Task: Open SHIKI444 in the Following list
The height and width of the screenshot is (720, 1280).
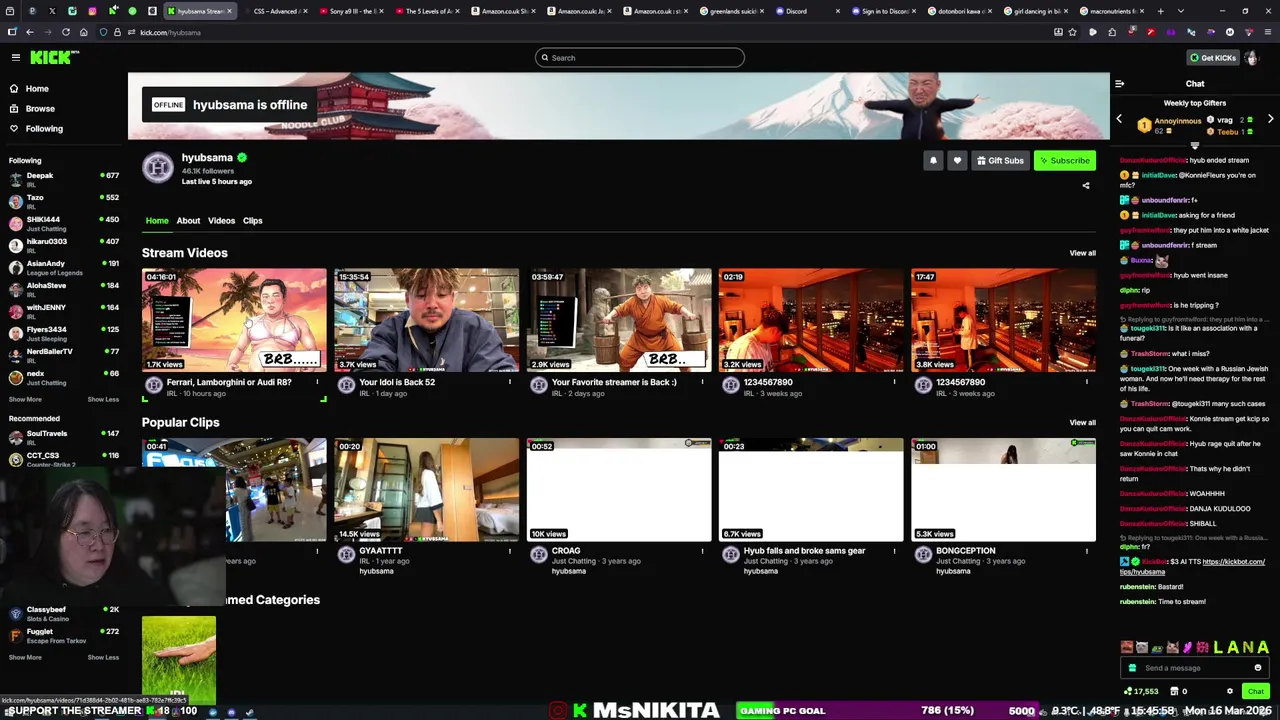Action: pyautogui.click(x=63, y=223)
